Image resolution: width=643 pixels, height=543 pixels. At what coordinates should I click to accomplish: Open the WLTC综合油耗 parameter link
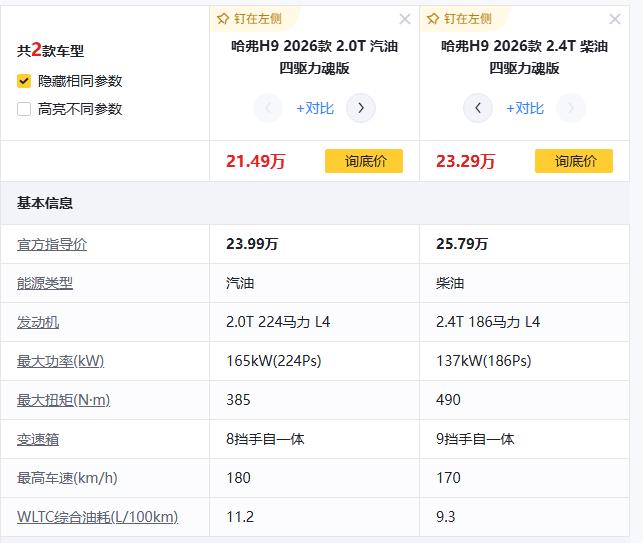(97, 517)
